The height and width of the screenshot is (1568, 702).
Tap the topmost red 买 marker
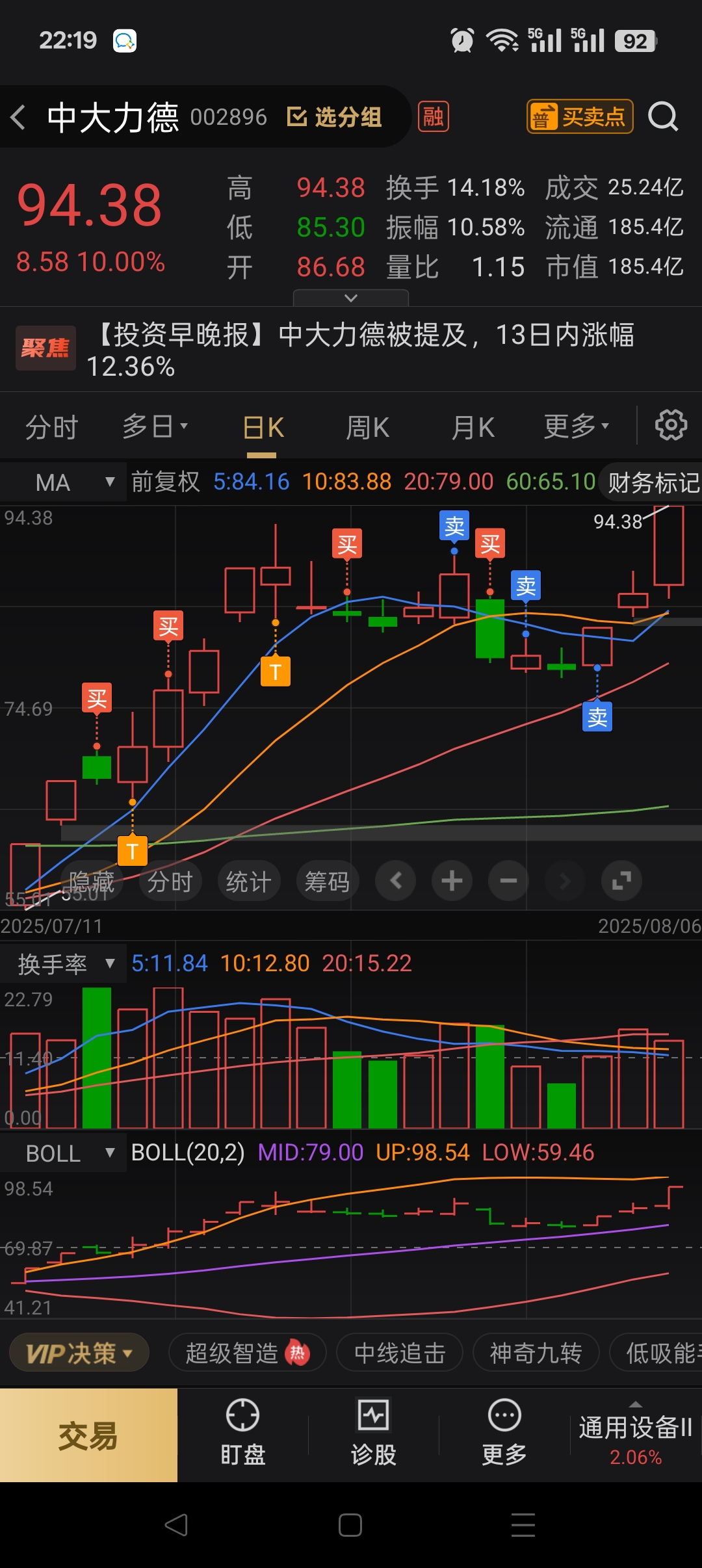click(347, 544)
